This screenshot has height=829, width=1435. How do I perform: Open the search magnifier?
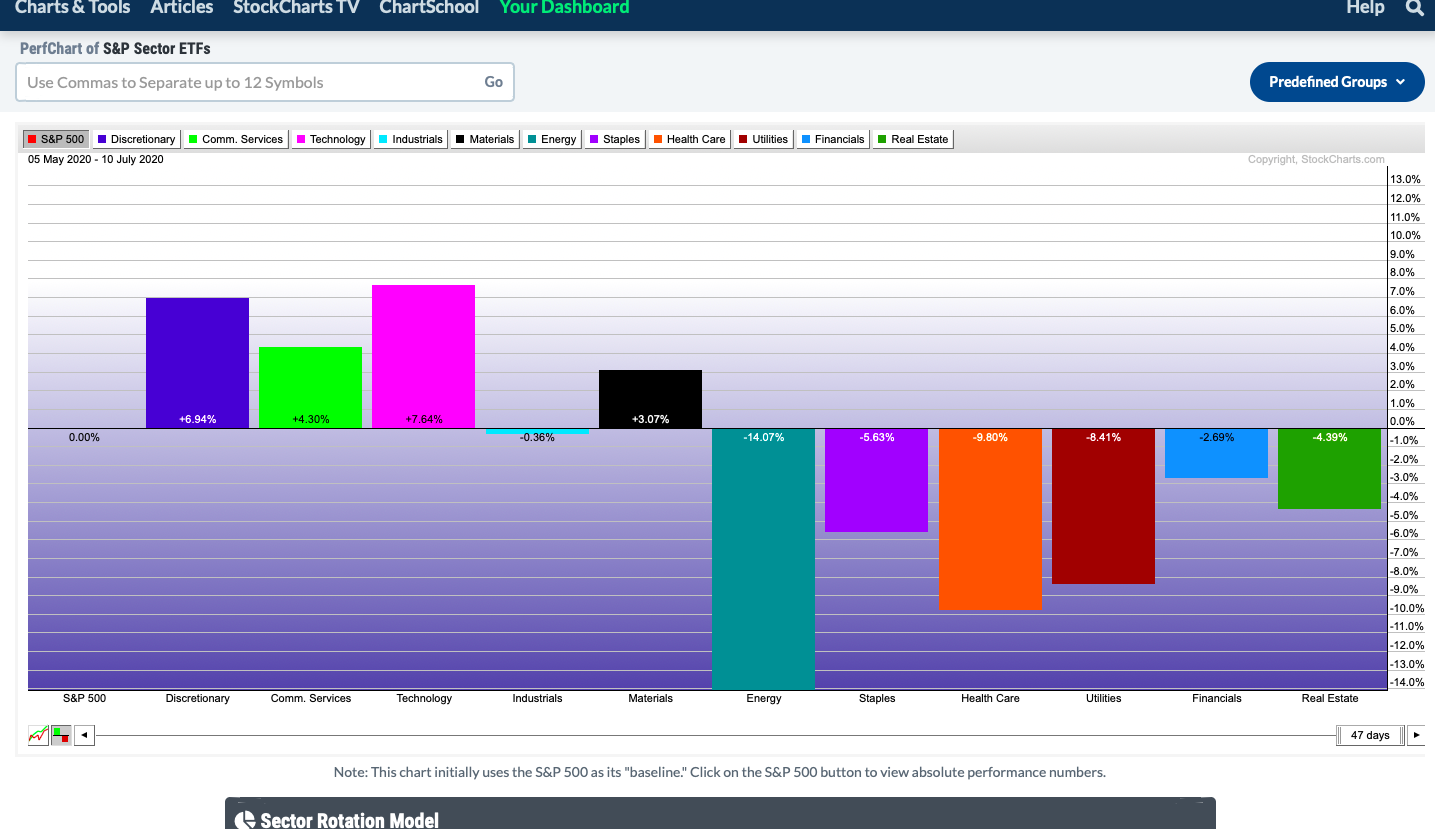point(1415,8)
